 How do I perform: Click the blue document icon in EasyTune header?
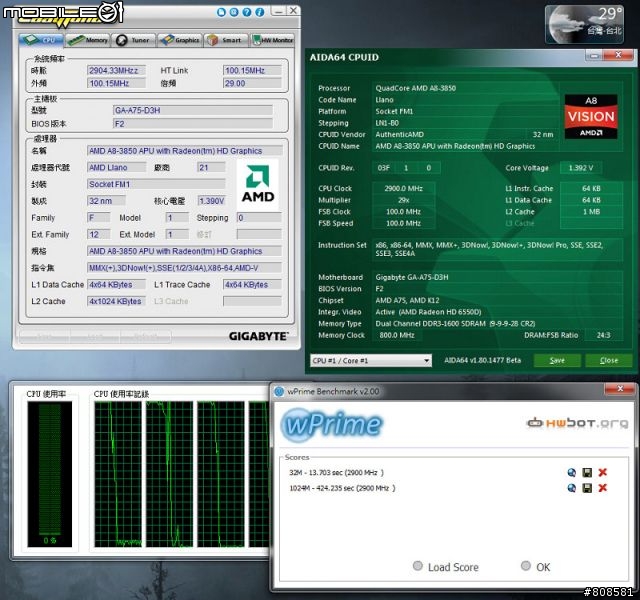click(x=221, y=12)
